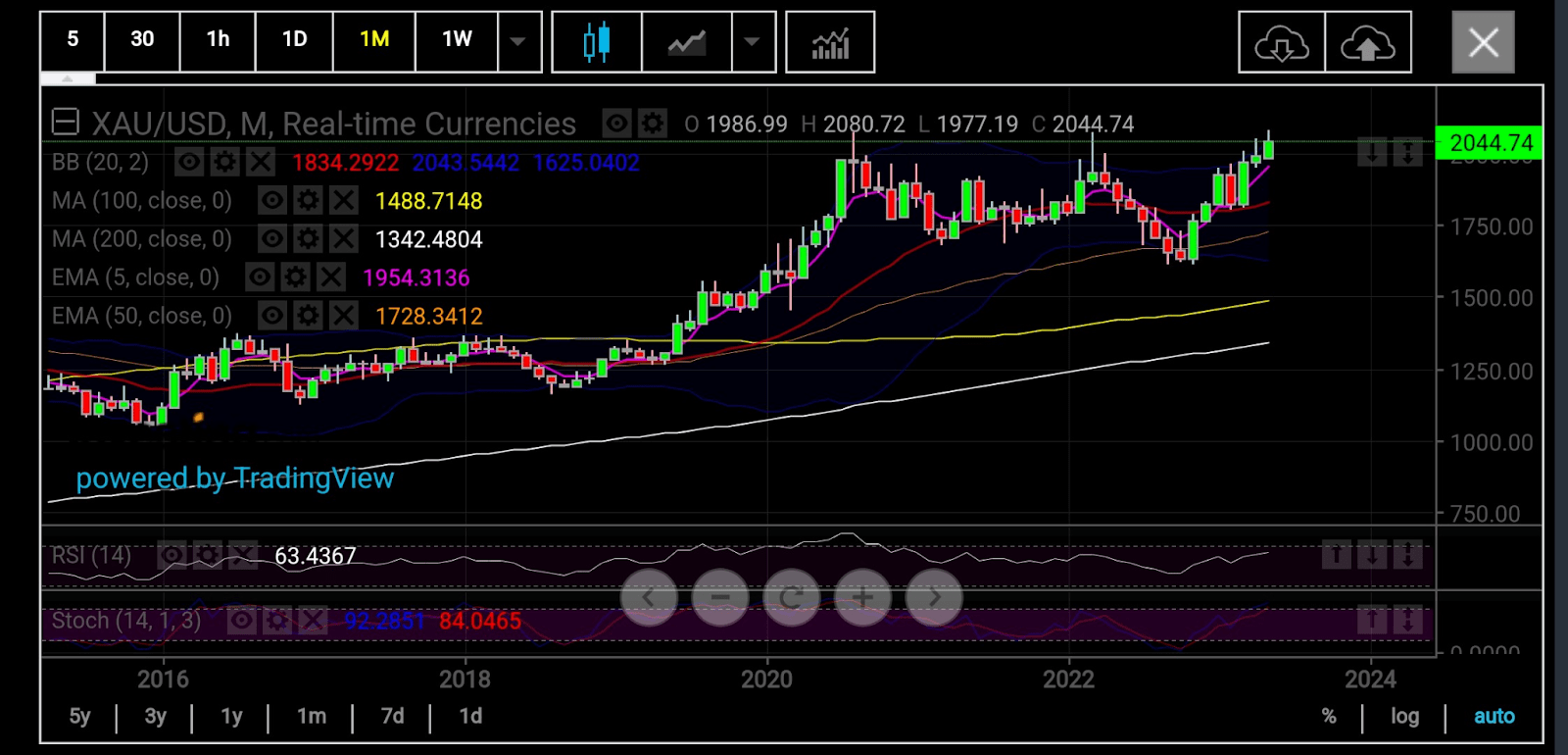Maximize the RSI pane
Viewport: 1568px width, 755px height.
click(1407, 555)
